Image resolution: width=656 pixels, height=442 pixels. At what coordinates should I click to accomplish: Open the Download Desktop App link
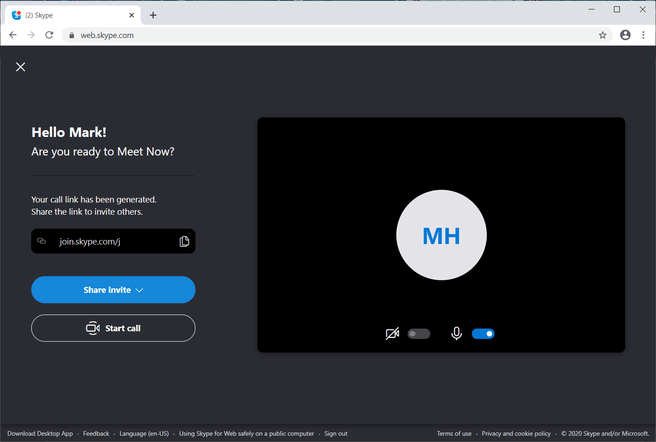(x=40, y=434)
